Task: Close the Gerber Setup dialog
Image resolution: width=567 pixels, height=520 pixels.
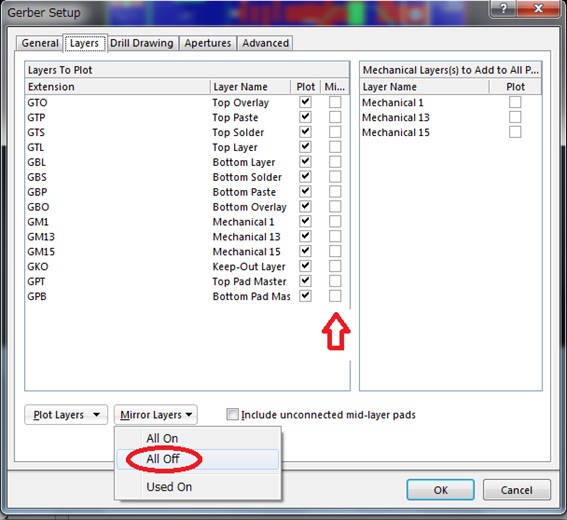Action: click(538, 8)
